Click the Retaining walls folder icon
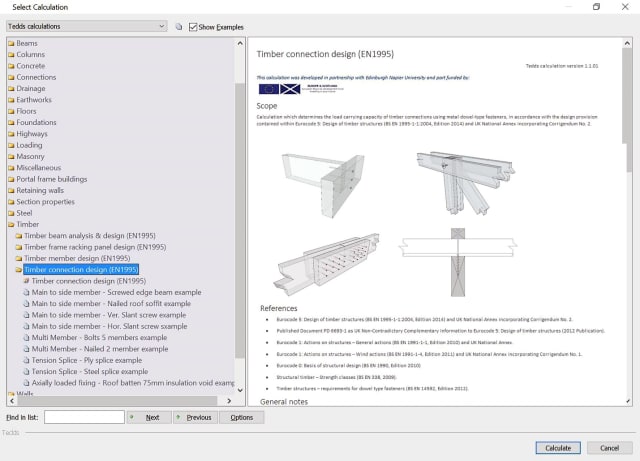Viewport: 640px width, 461px height. tap(11, 191)
